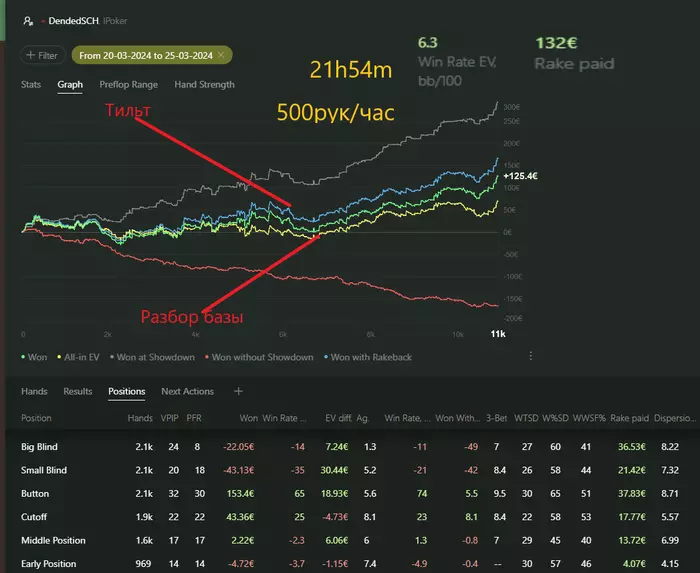This screenshot has width=700, height=573.
Task: Sort by the WTSD column header
Action: (x=526, y=418)
